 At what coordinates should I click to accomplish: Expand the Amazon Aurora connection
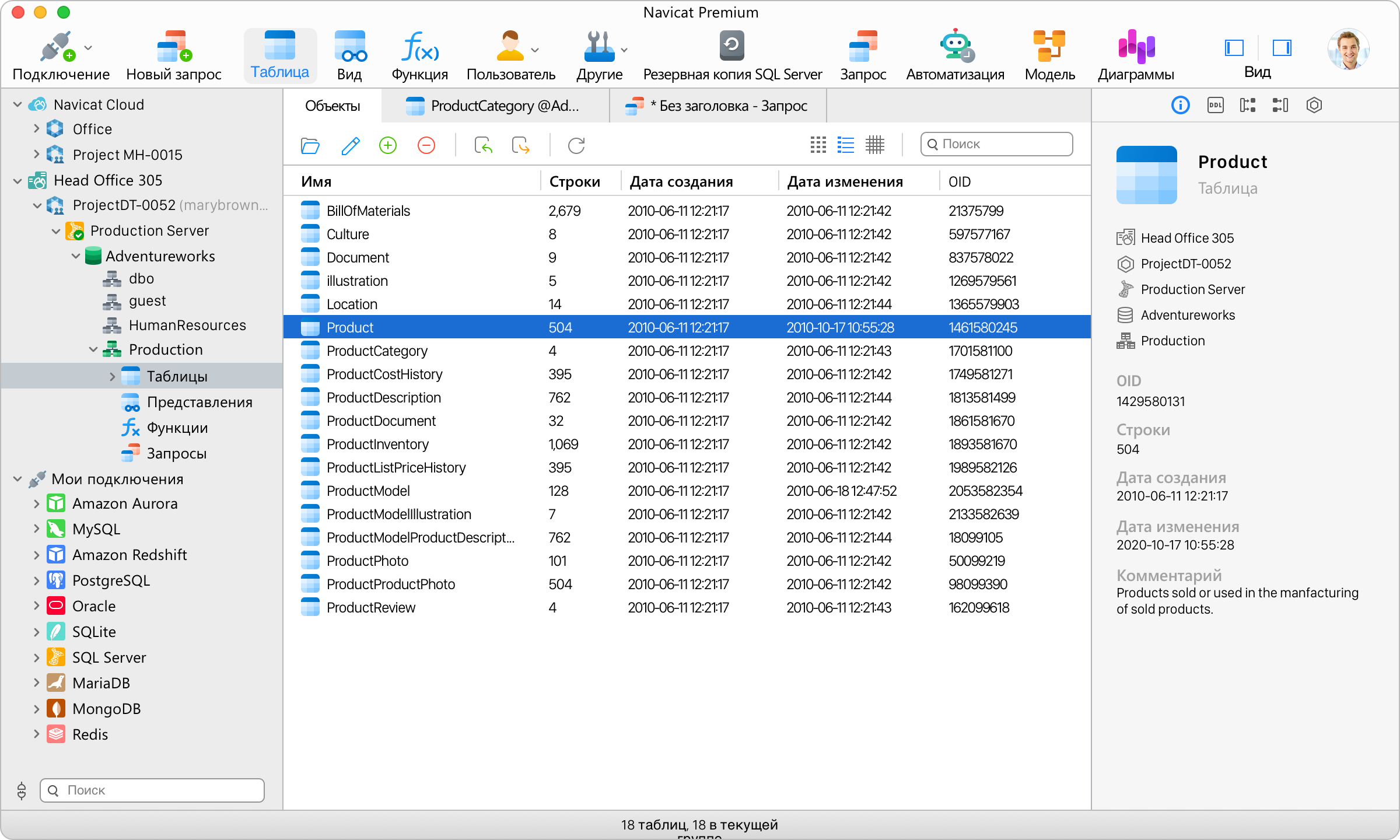click(x=36, y=503)
